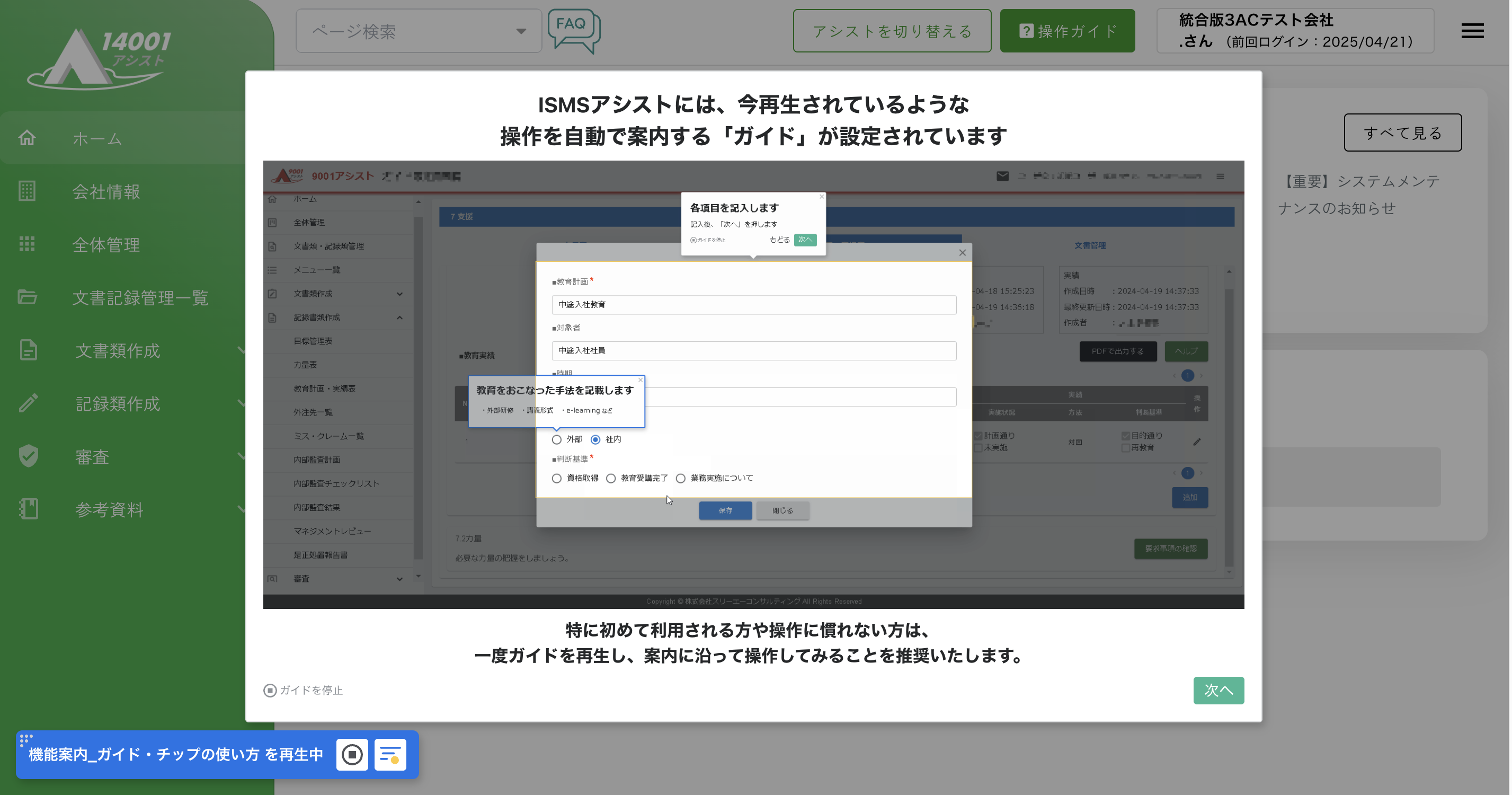The image size is (1512, 795).
Task: Open guide step list icon in blue bar
Action: 390,755
